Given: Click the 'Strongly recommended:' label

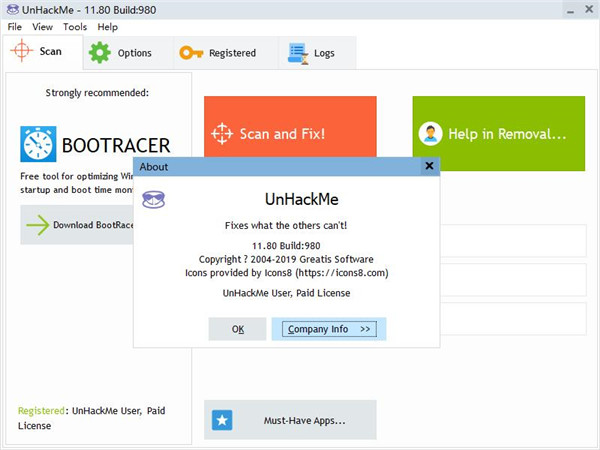Looking at the screenshot, I should (97, 93).
